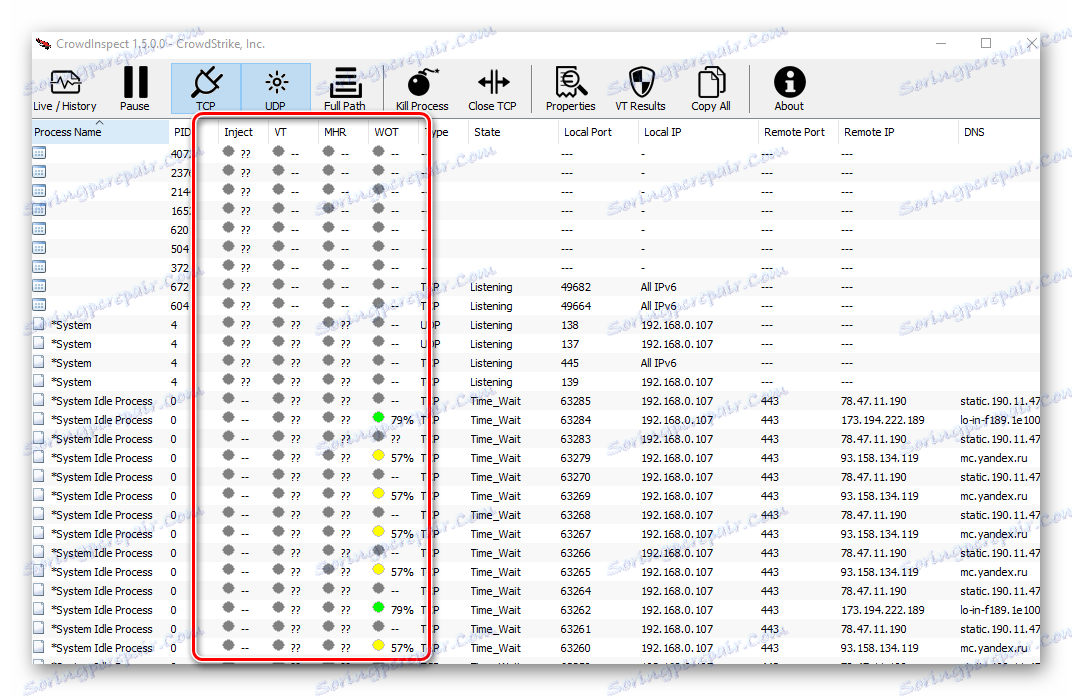The image size is (1072, 696).
Task: Sort by the Inject column header
Action: pyautogui.click(x=243, y=132)
